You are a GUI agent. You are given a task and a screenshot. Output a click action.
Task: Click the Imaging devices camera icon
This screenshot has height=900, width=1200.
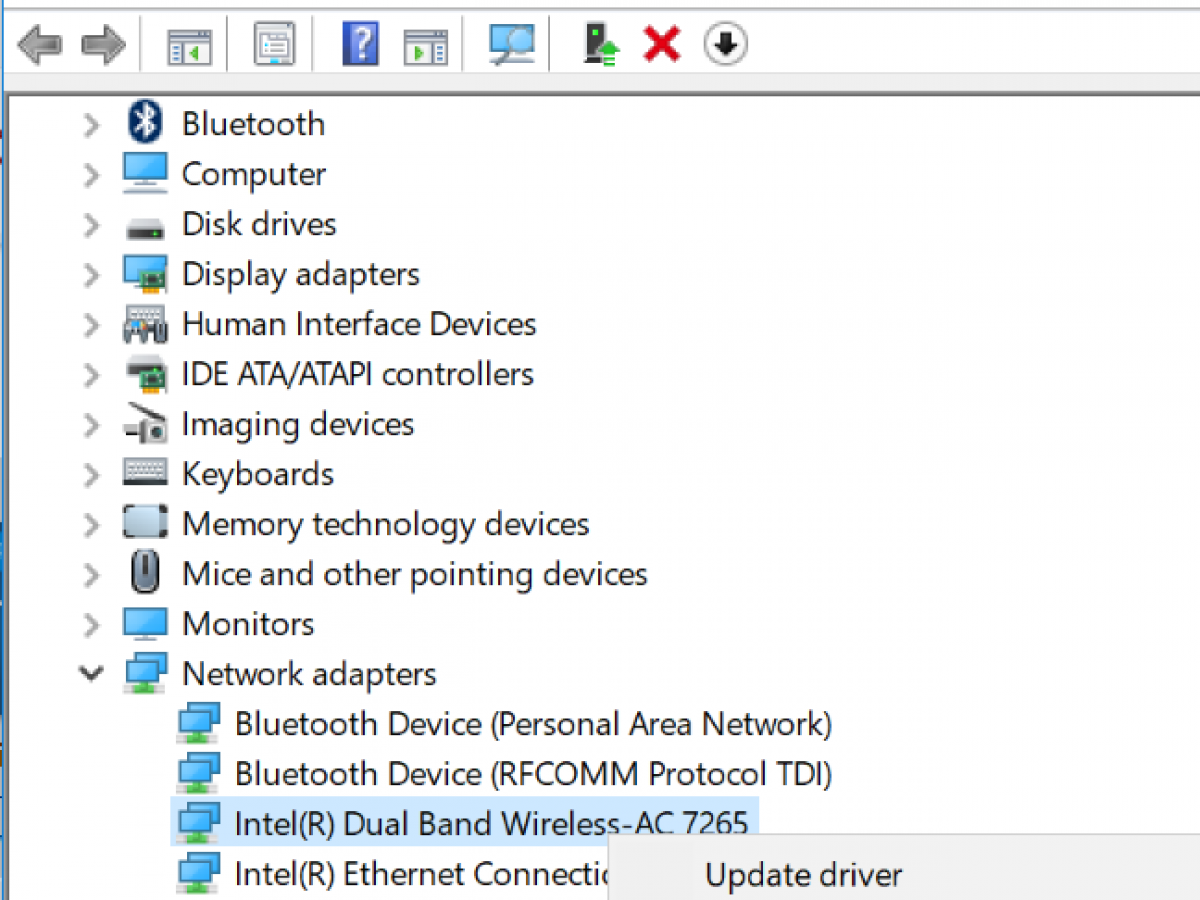tap(146, 424)
